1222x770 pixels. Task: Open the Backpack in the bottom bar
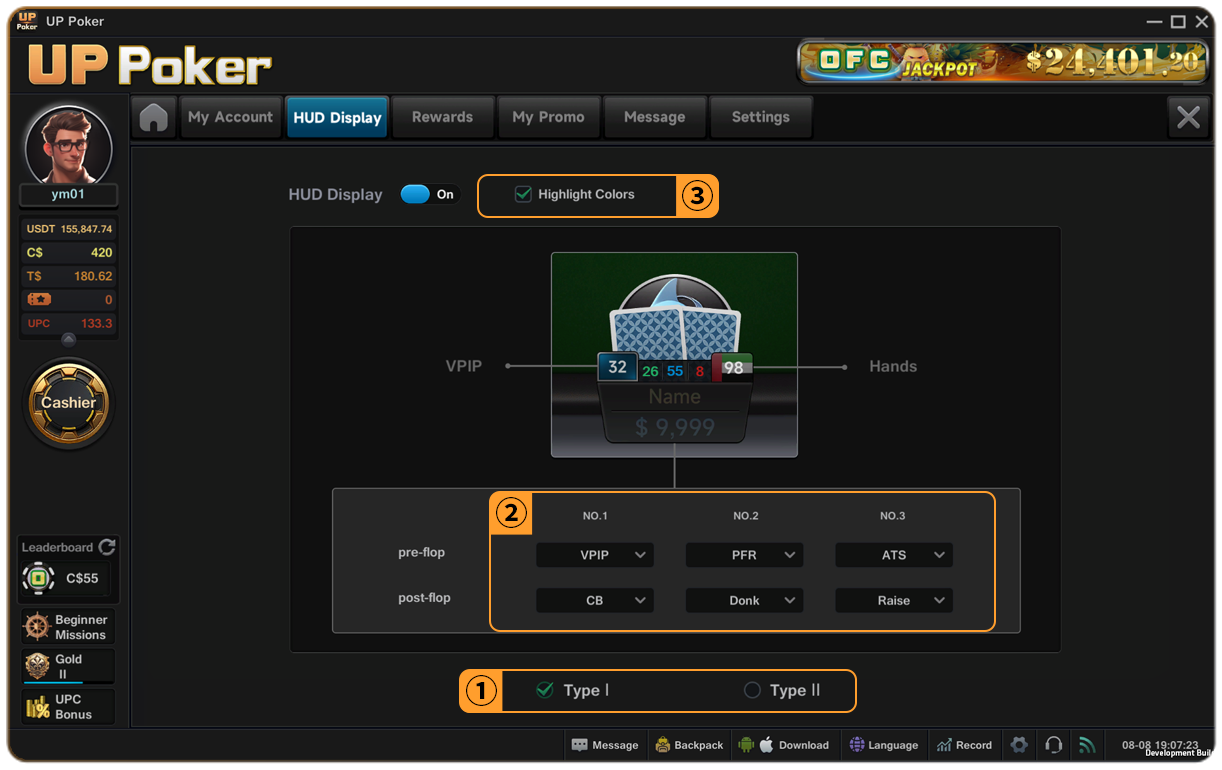point(689,745)
